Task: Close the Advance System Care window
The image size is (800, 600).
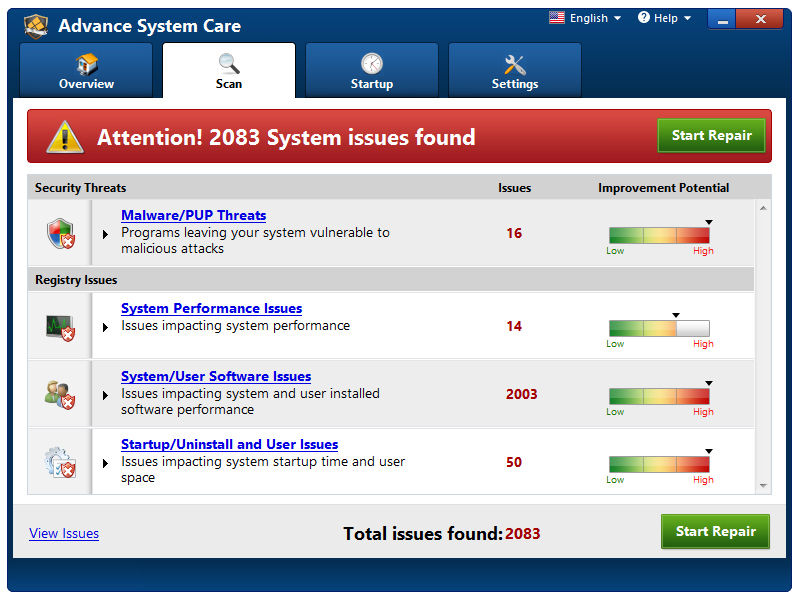Action: [760, 19]
